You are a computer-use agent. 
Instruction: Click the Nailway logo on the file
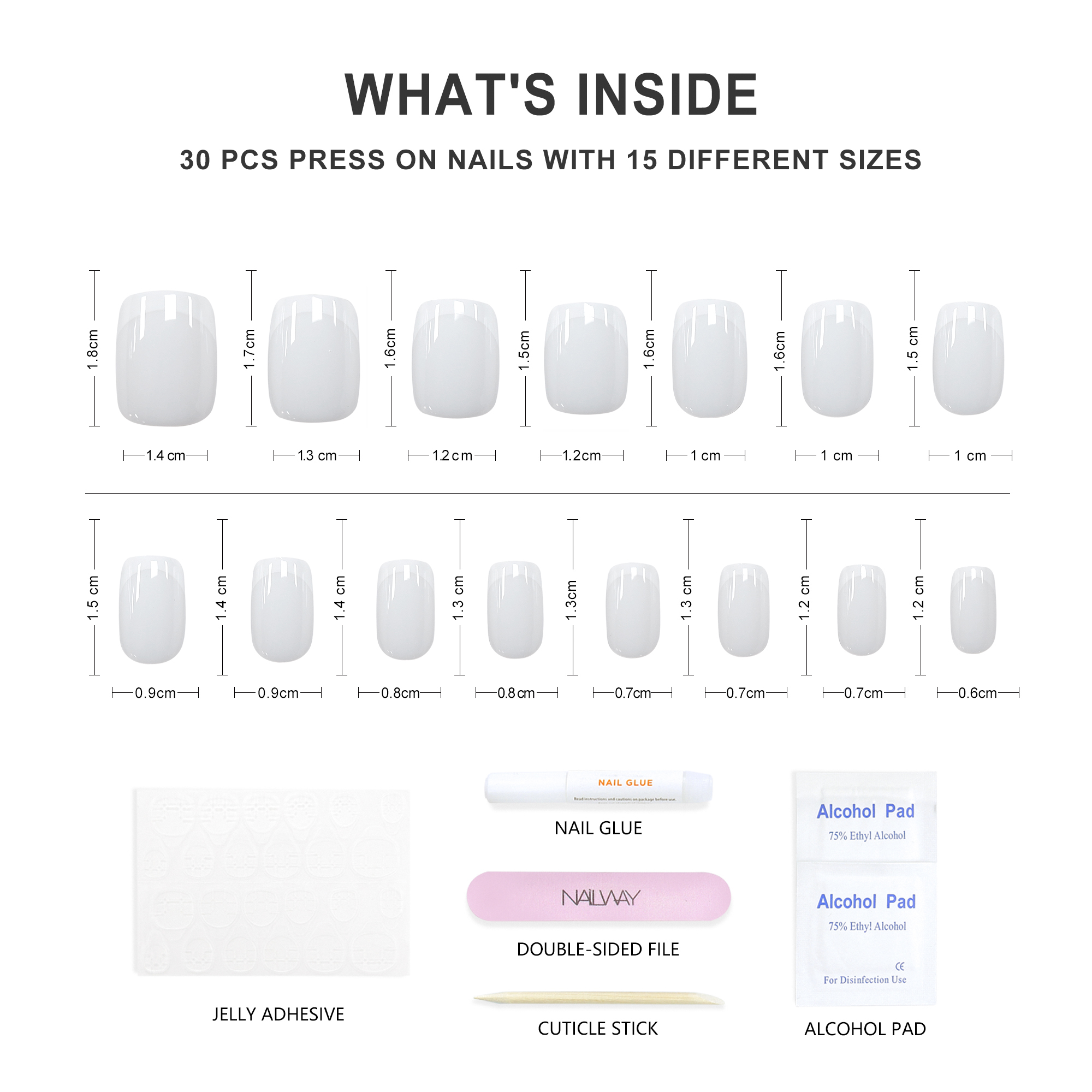click(x=600, y=898)
